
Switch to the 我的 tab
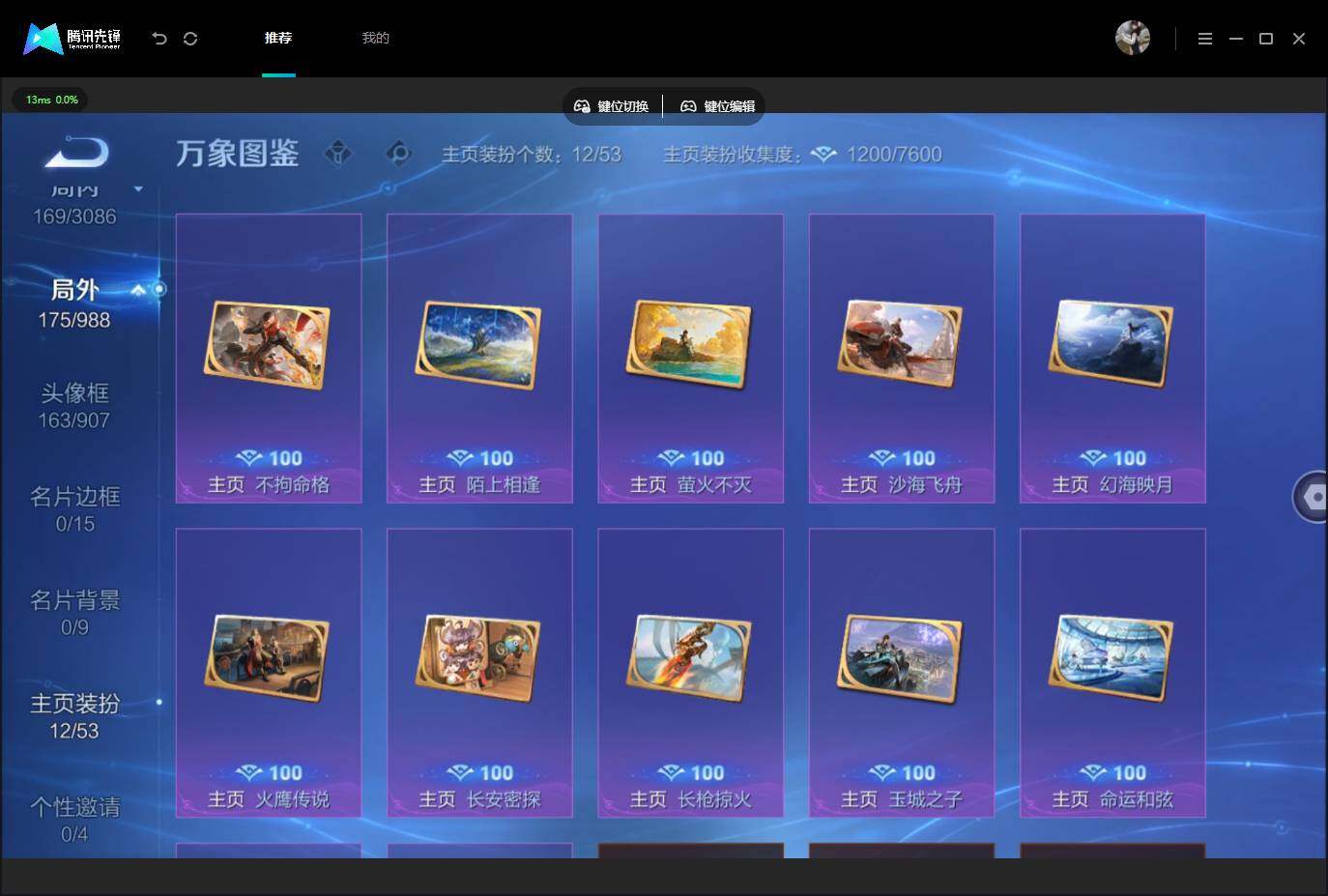click(x=375, y=39)
